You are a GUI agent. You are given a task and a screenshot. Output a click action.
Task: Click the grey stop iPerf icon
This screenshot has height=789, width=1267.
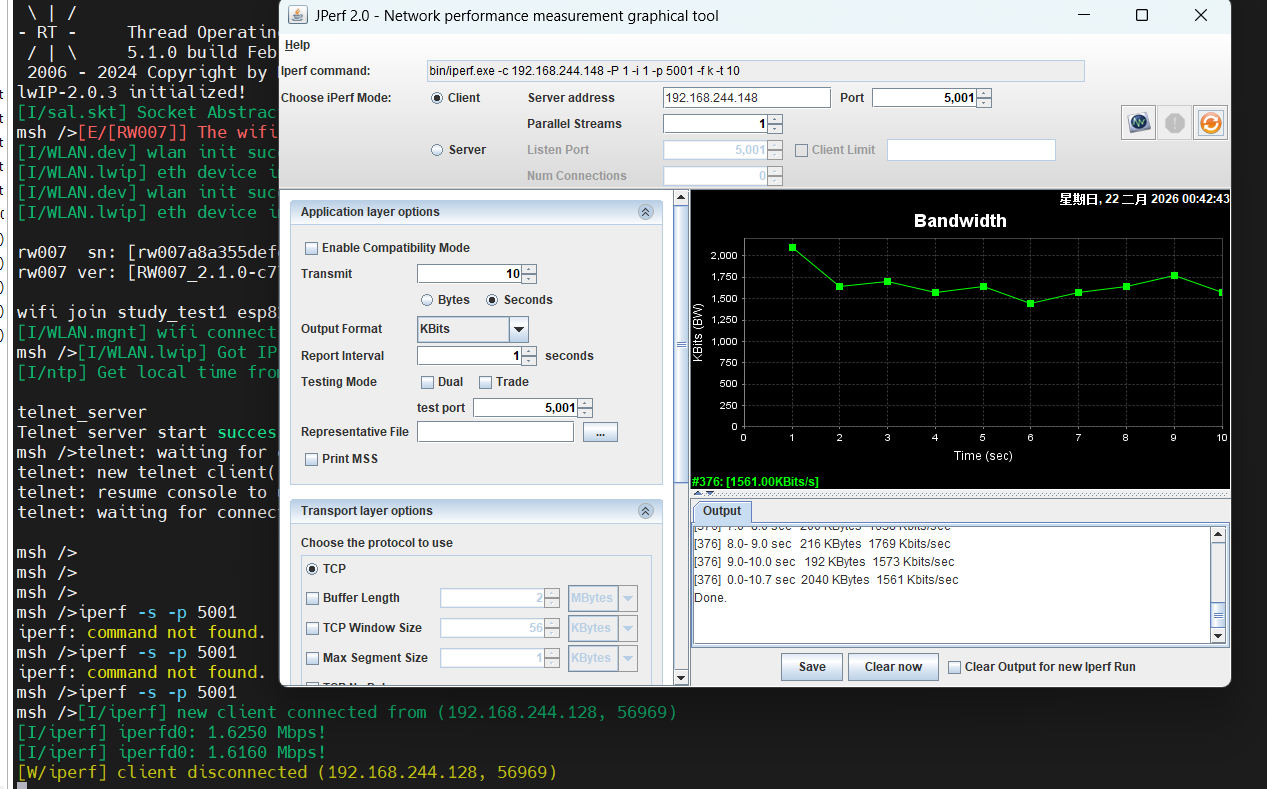pyautogui.click(x=1175, y=123)
